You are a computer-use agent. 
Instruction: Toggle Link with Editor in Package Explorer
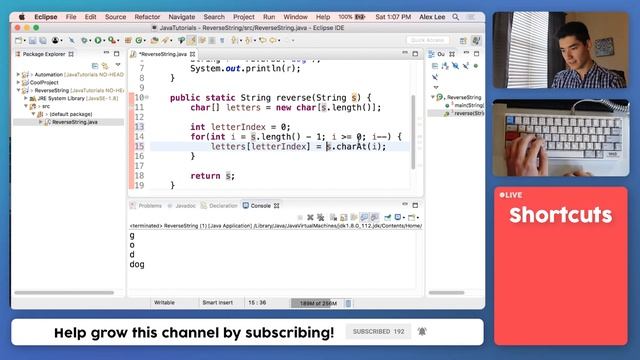[105, 65]
